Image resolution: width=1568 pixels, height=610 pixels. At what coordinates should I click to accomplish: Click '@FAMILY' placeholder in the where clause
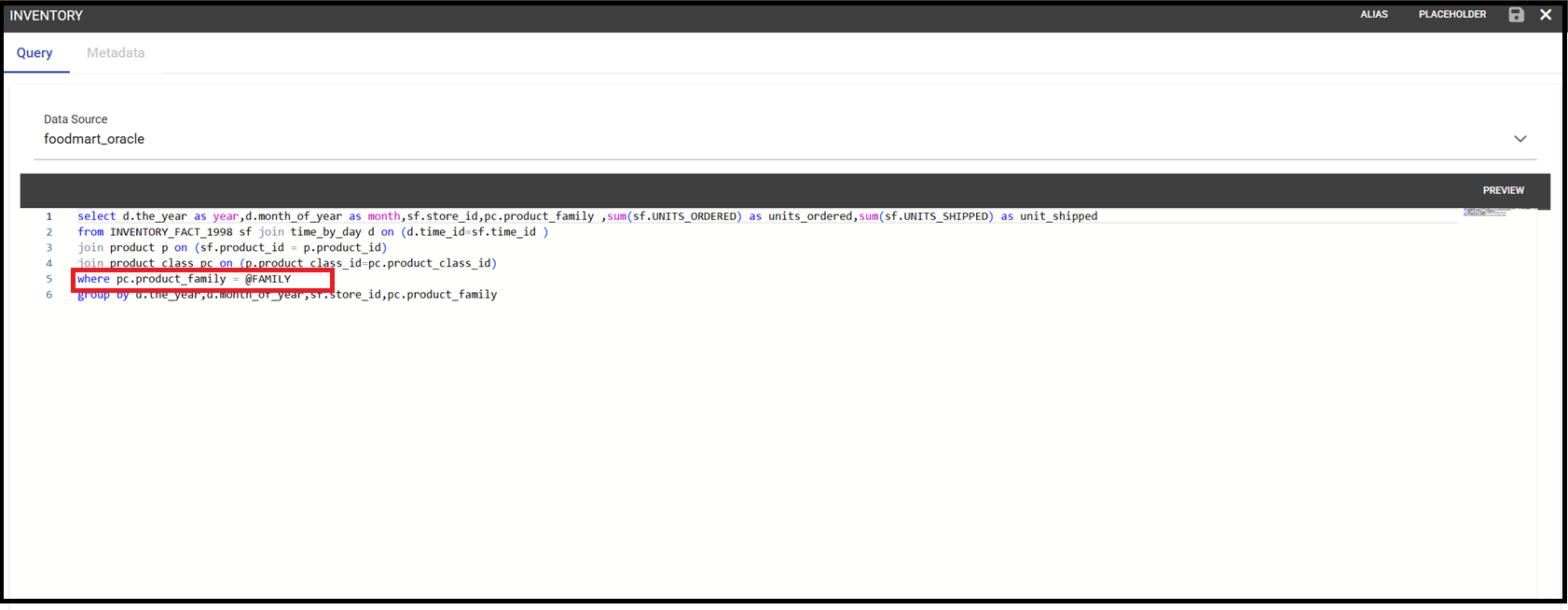268,279
